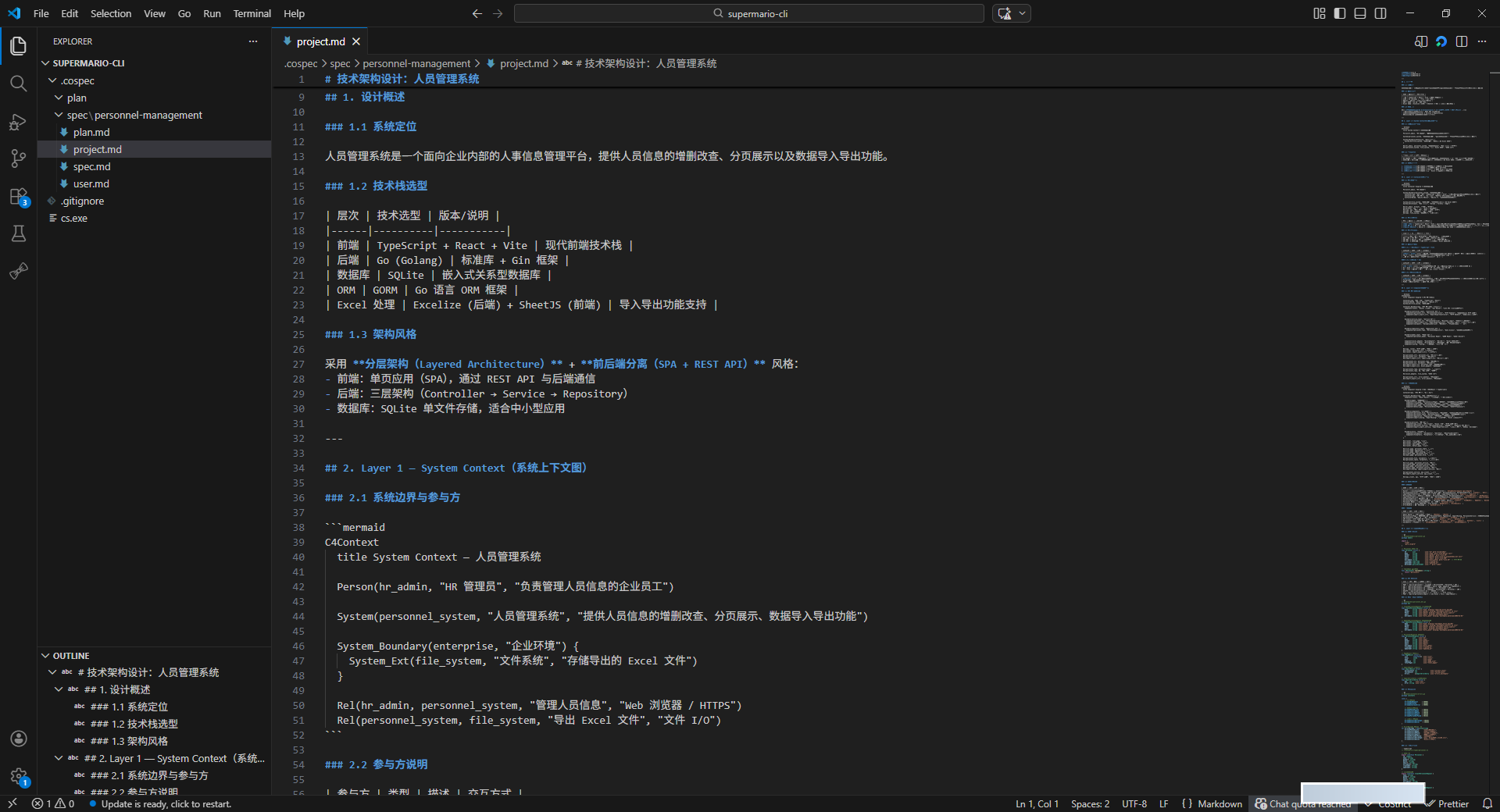This screenshot has height=812, width=1500.
Task: Open the Extensions view
Action: (x=18, y=197)
